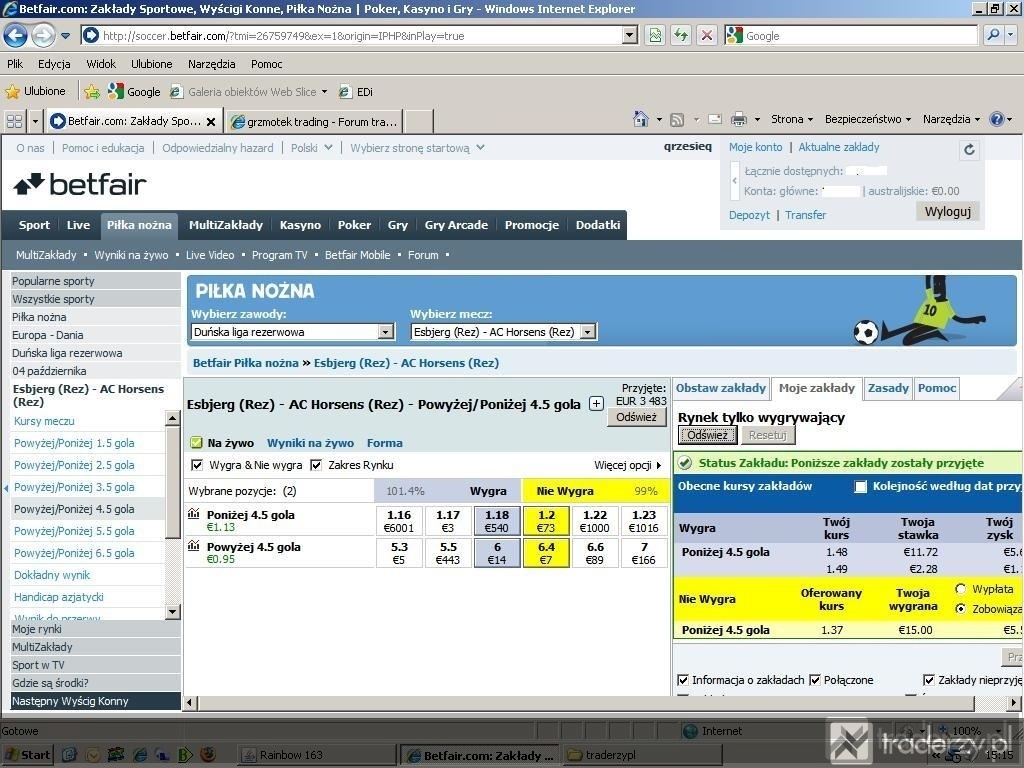Open the browser Home page icon
This screenshot has width=1024, height=768.
coord(641,119)
